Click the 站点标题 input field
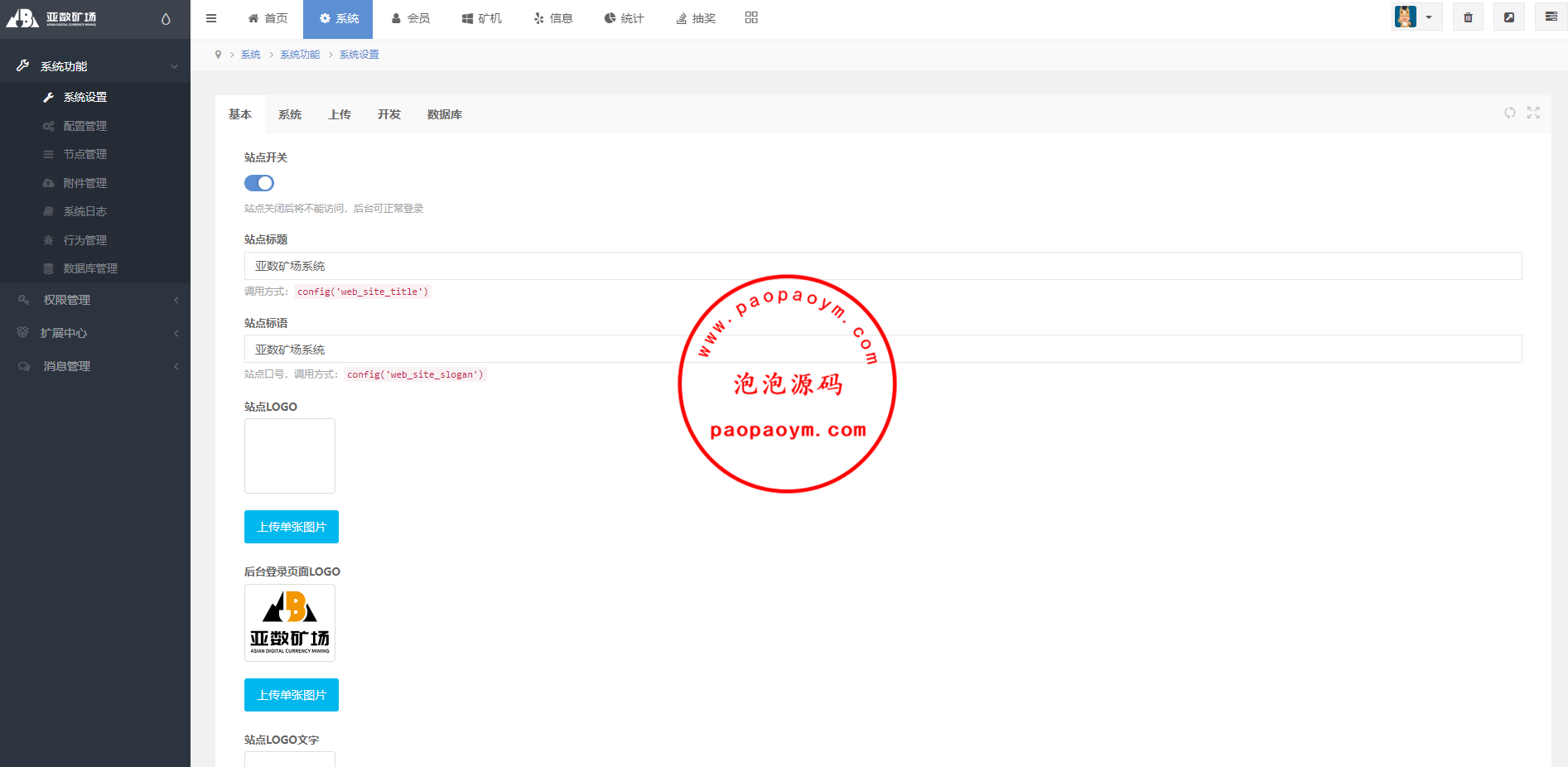Viewport: 1568px width, 767px height. tap(882, 266)
